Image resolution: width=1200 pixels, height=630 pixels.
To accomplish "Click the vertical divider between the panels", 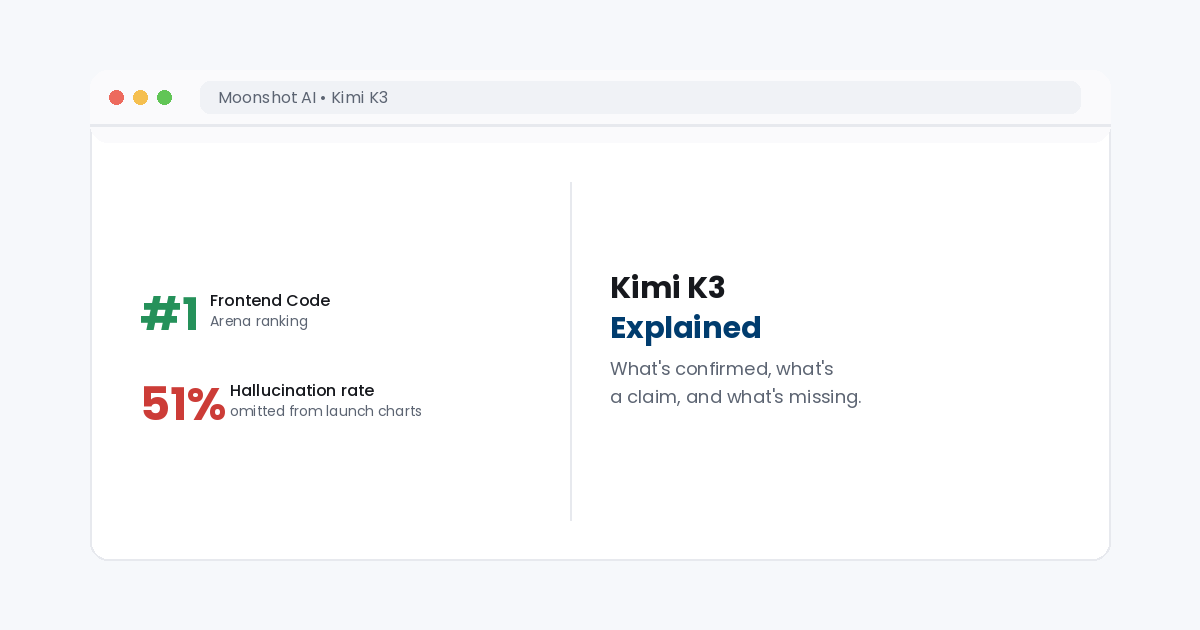I will click(571, 351).
